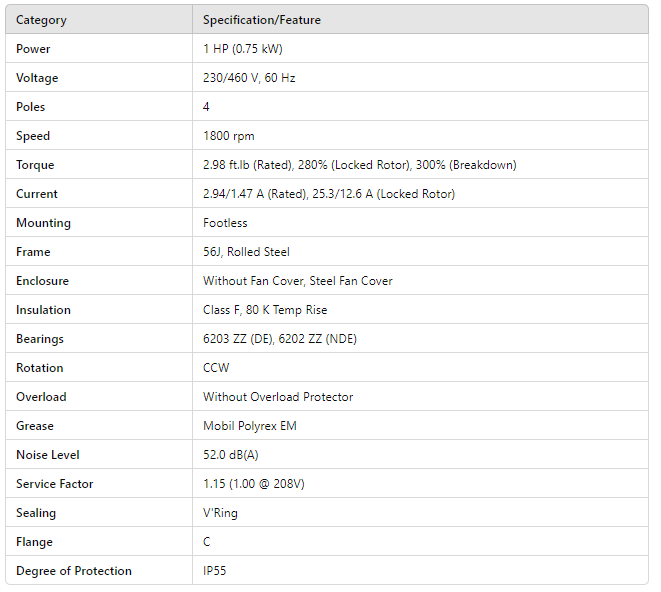This screenshot has width=661, height=592.
Task: Click the Torque specification text
Action: [x=359, y=165]
